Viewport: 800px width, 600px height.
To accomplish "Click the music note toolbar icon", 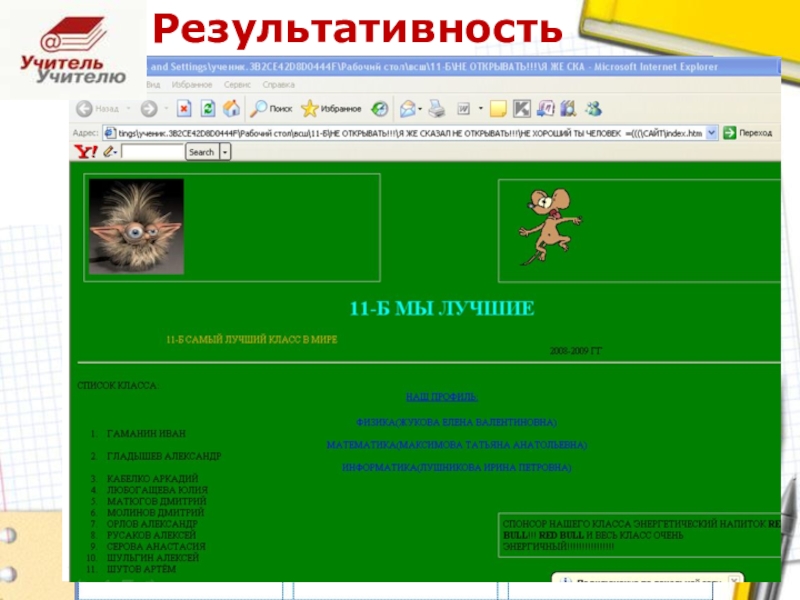I will (x=545, y=109).
